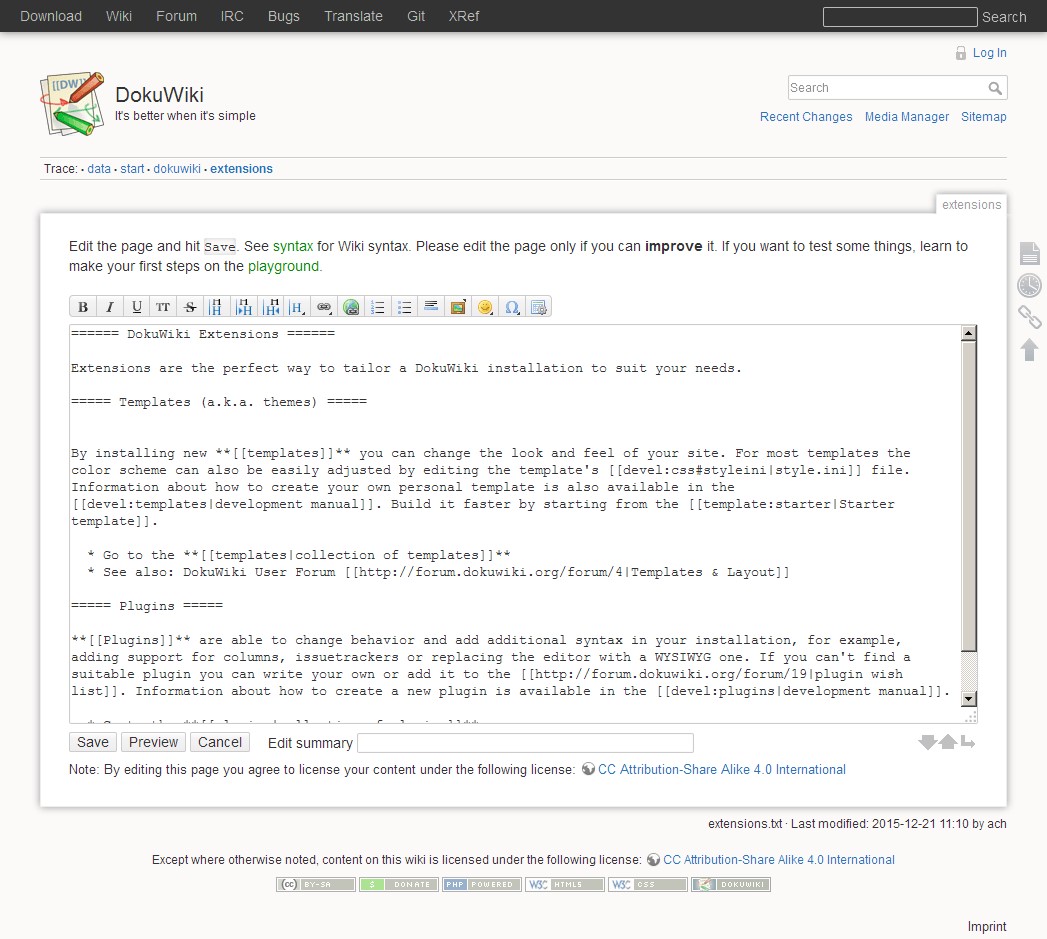This screenshot has width=1047, height=939.
Task: Click editor scrollbar down arrow
Action: click(968, 699)
